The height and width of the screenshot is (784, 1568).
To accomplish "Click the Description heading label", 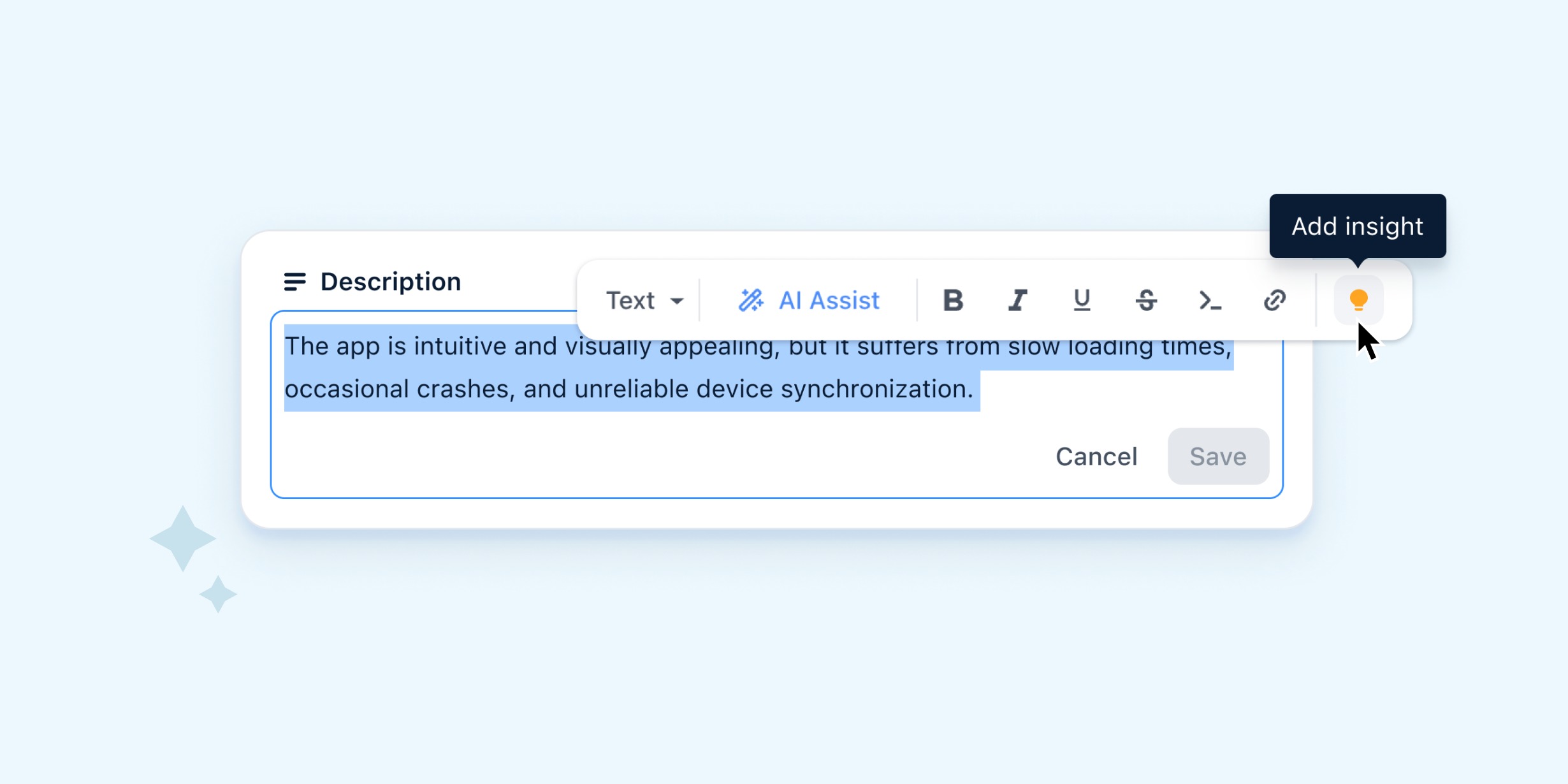I will [390, 282].
